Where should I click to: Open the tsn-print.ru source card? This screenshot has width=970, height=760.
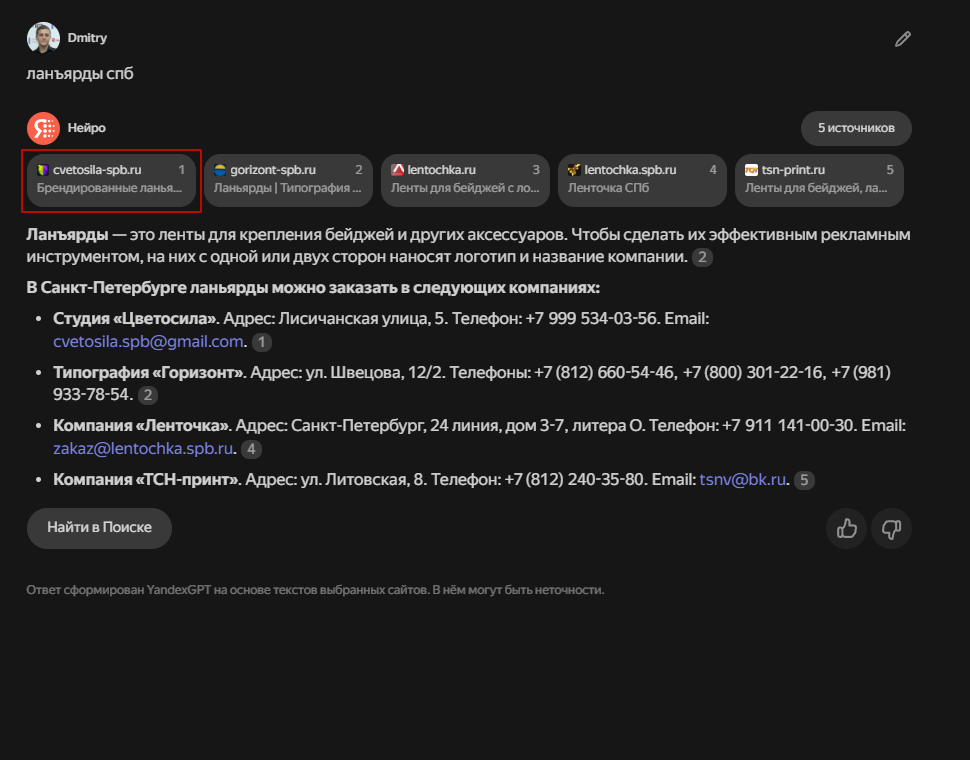(x=819, y=180)
